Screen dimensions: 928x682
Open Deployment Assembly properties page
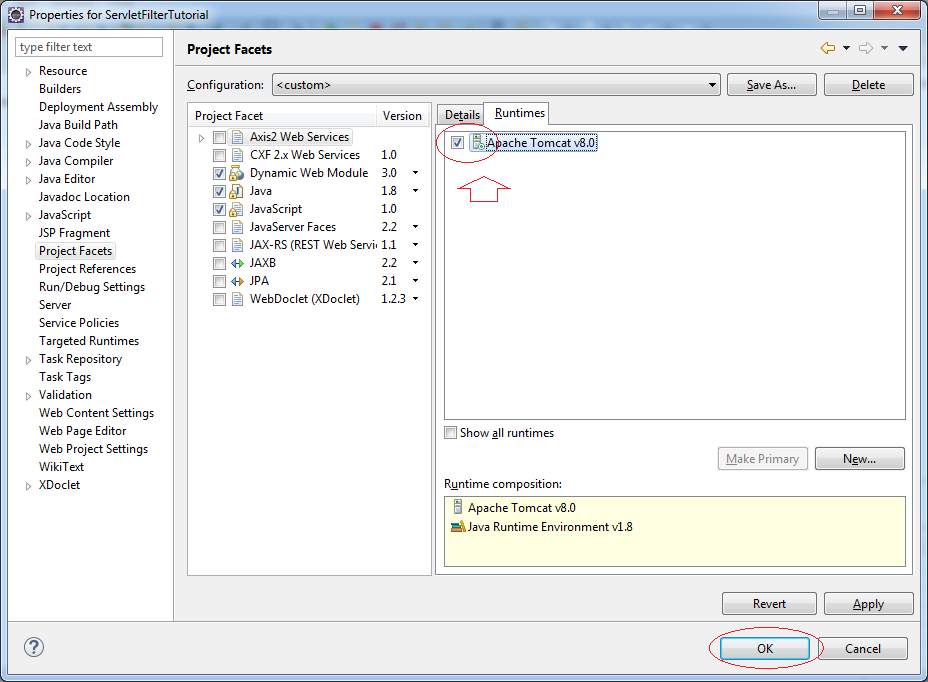98,107
